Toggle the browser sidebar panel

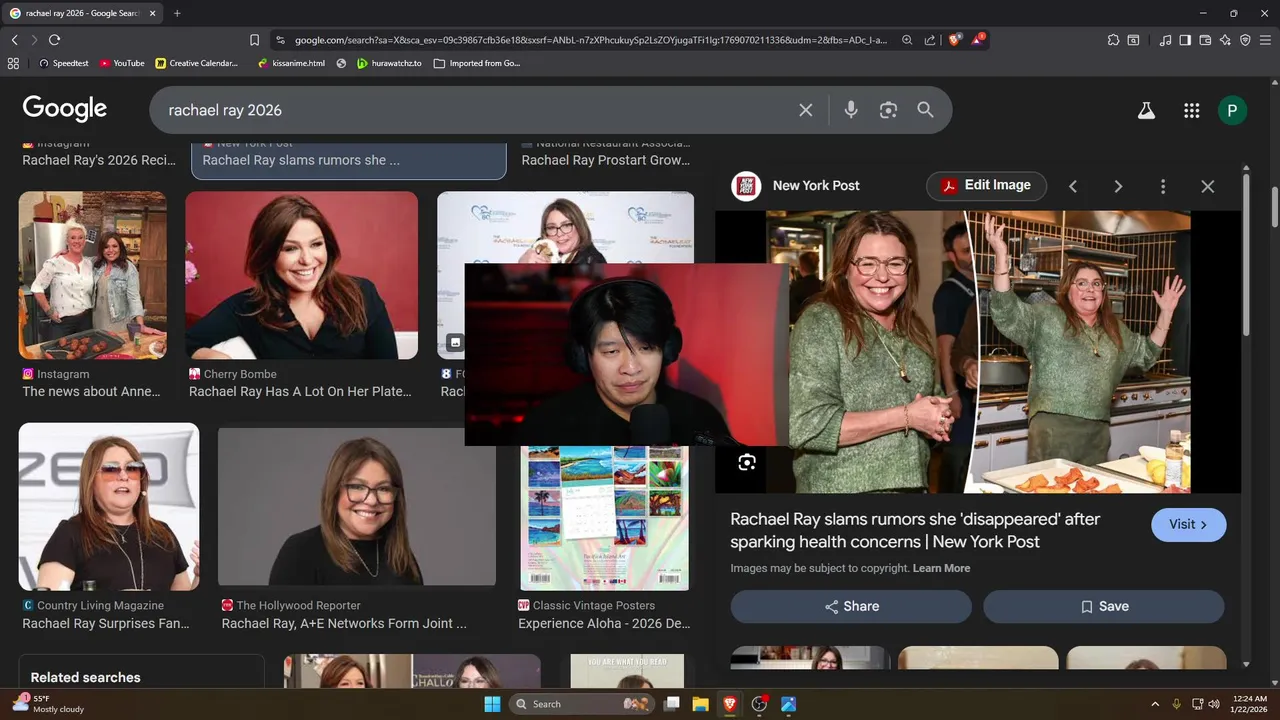pos(1185,40)
